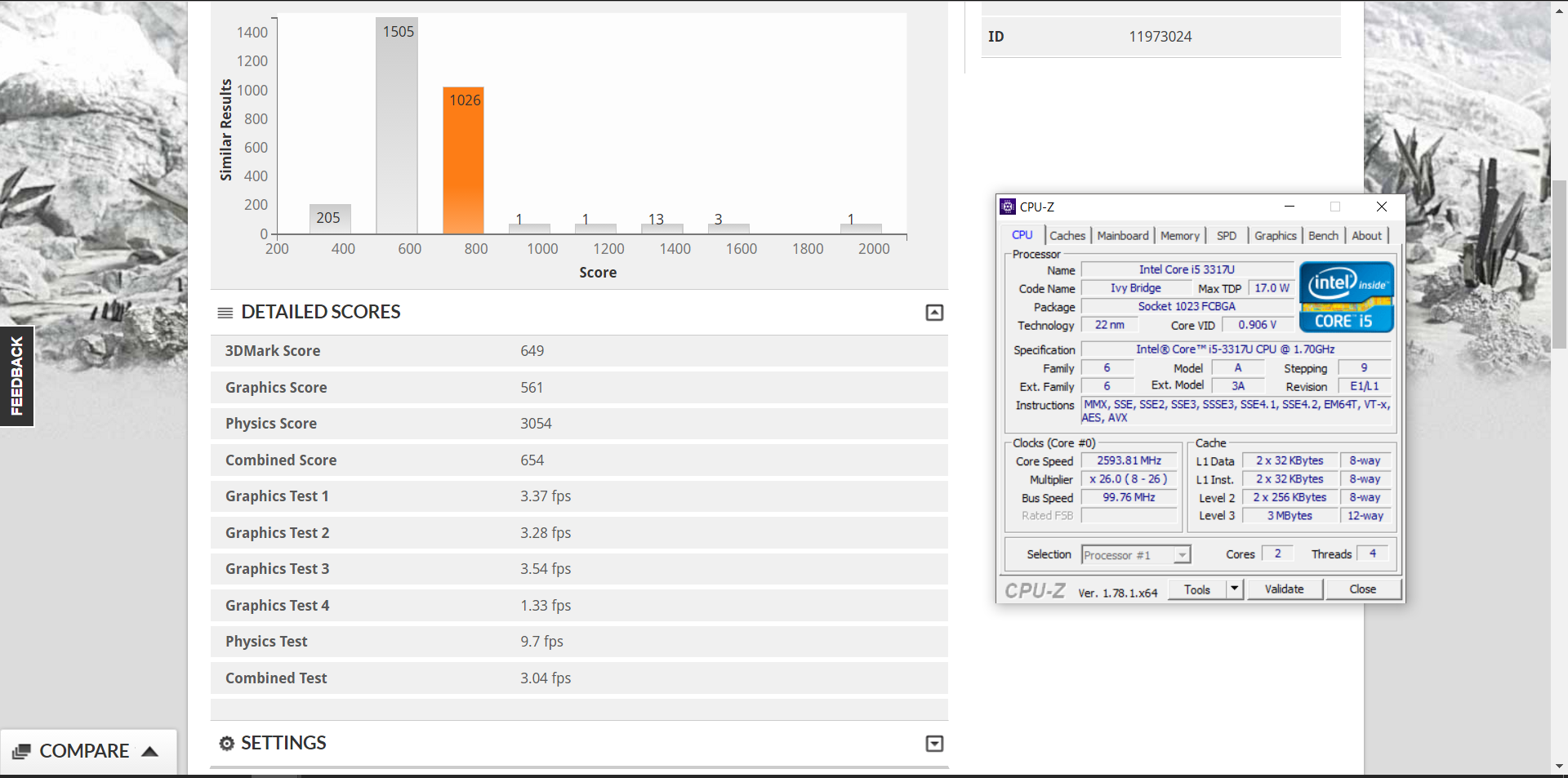Click the Combined Test row
The image size is (1568, 778).
579,678
